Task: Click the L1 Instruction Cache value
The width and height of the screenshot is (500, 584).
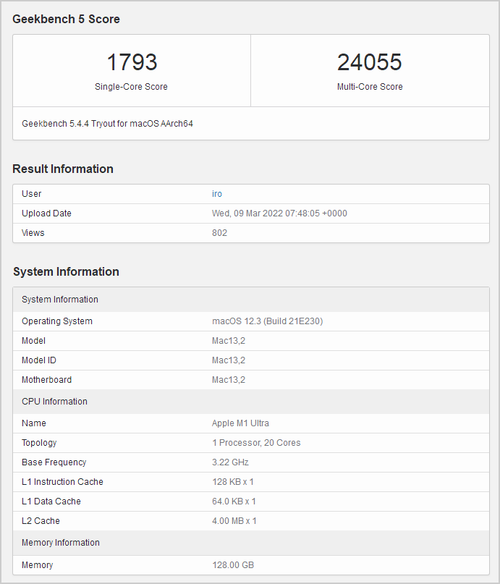Action: click(x=233, y=482)
